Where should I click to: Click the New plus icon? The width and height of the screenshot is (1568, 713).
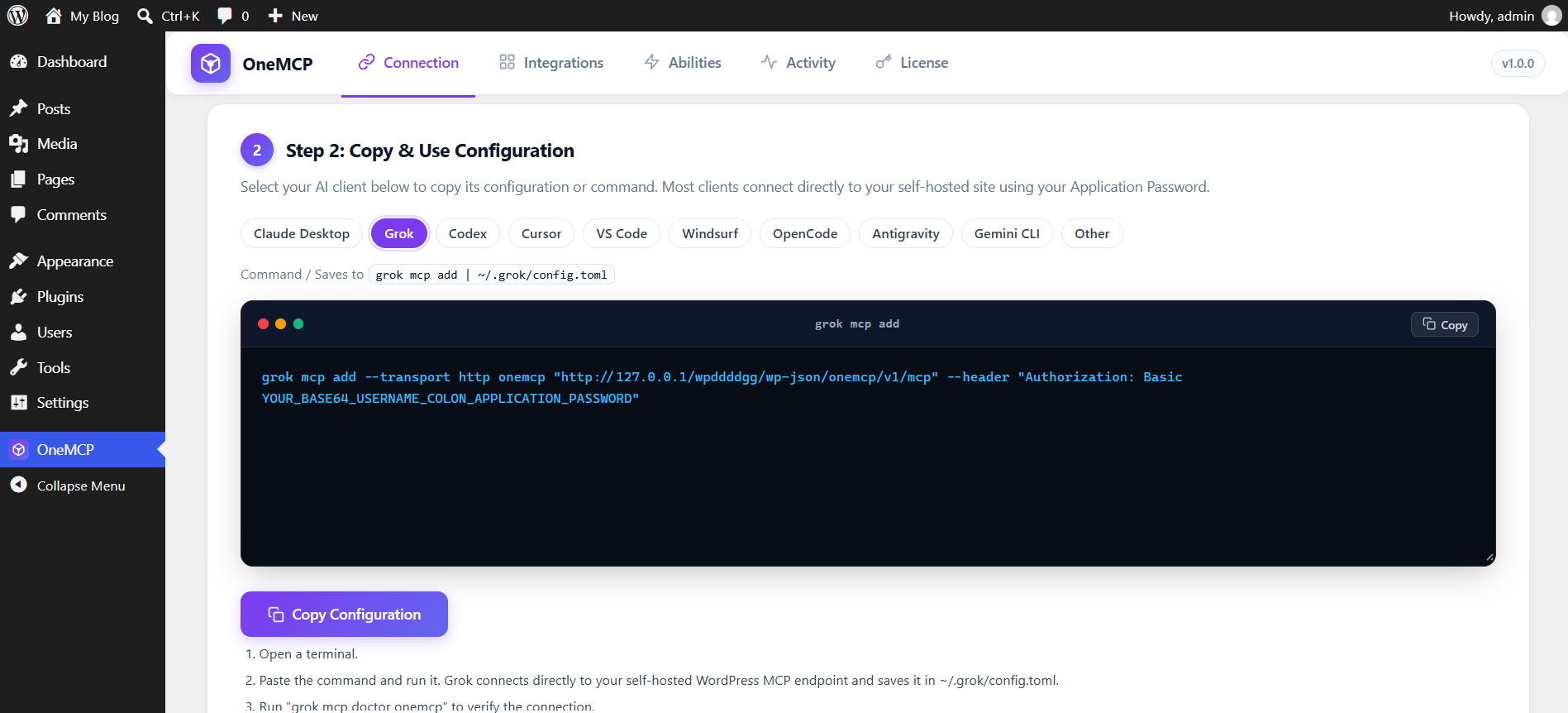[275, 16]
